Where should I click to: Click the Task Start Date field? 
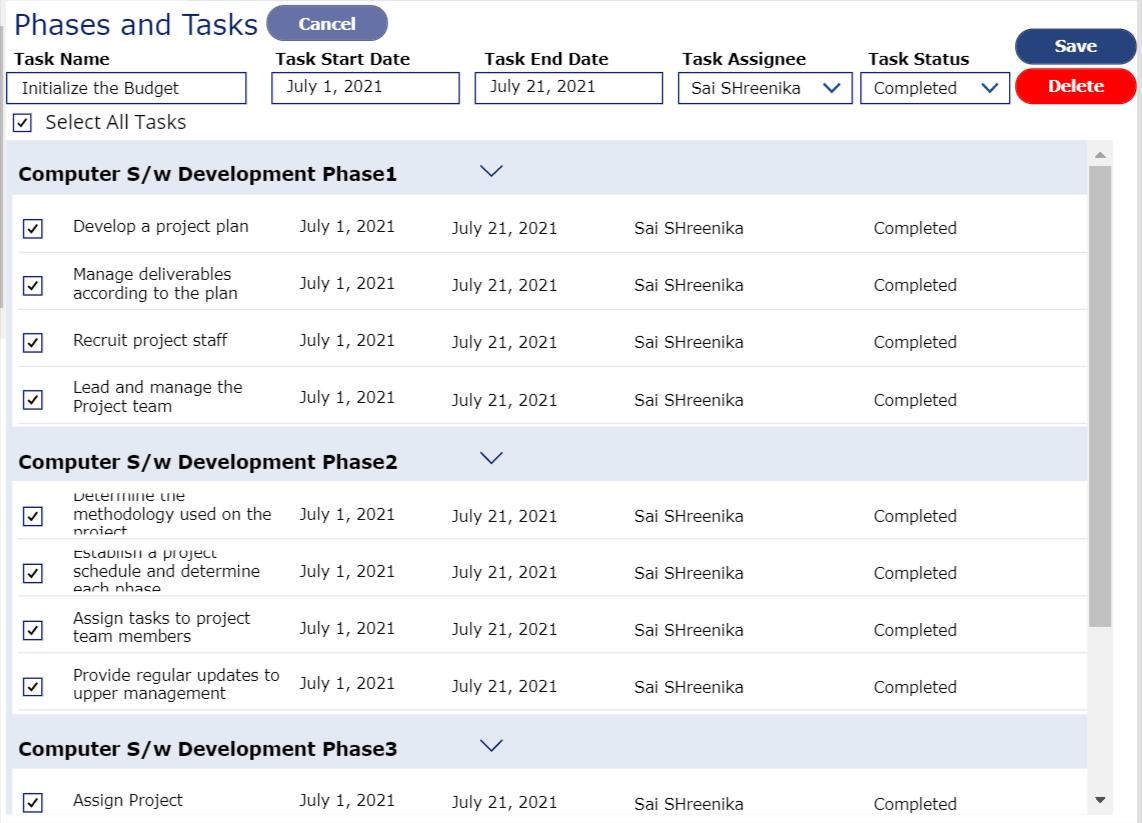pos(364,88)
